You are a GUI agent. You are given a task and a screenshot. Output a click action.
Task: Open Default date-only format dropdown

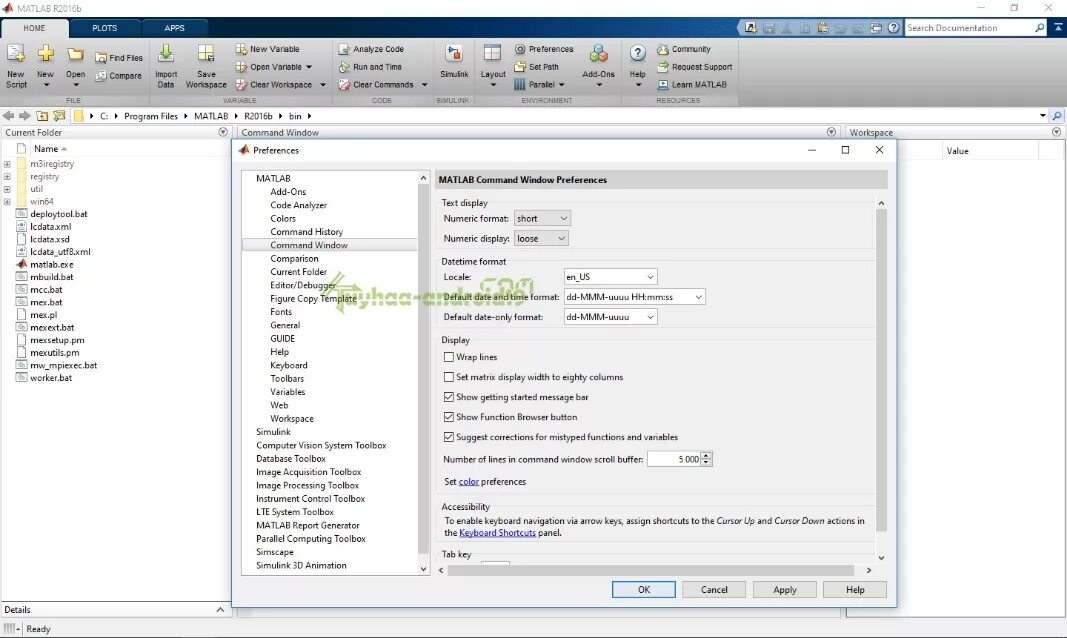tap(610, 317)
